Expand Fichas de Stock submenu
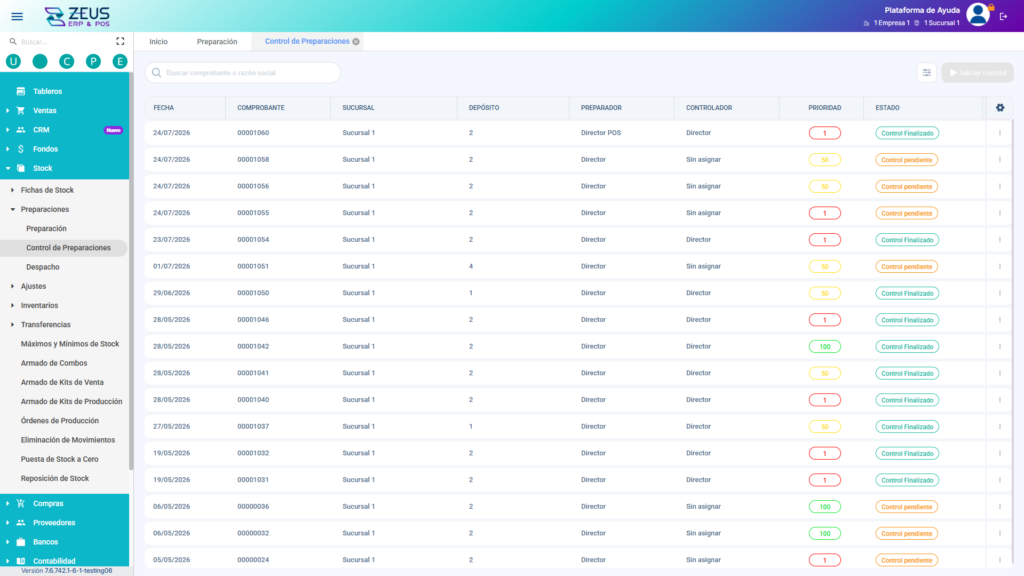Screen dimensions: 1024x576 12,190
